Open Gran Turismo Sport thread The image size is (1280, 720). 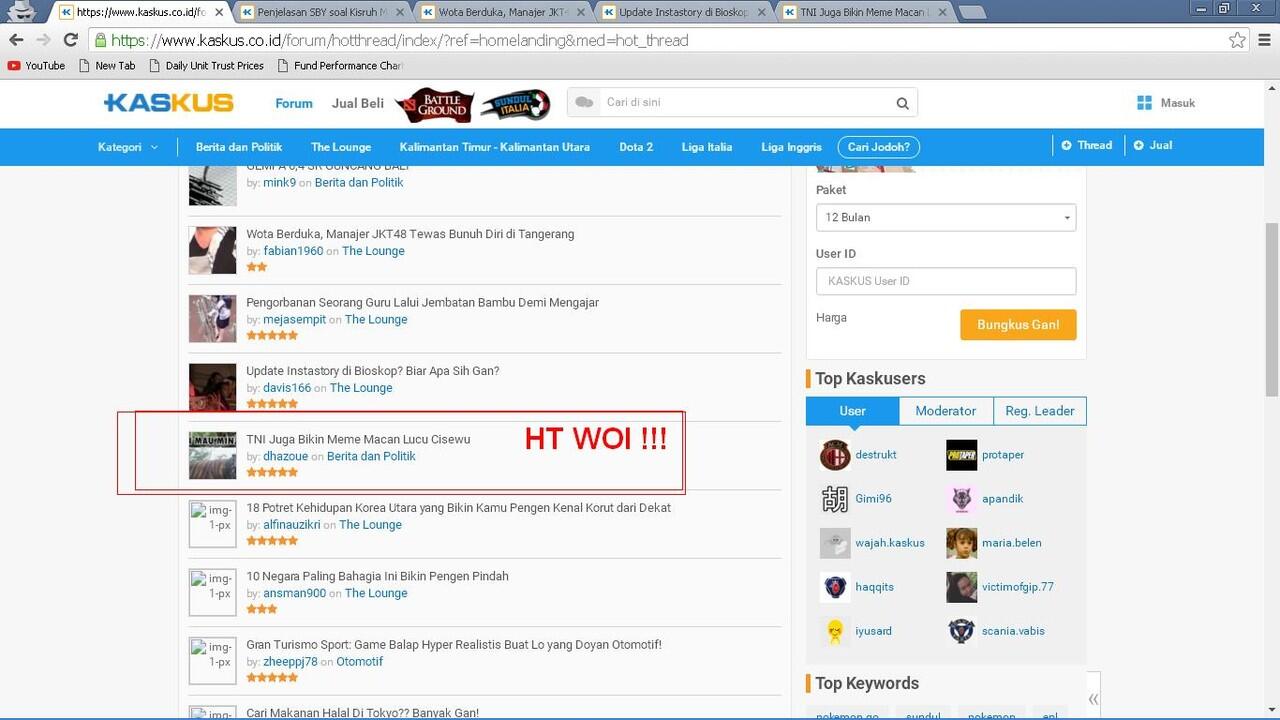tap(454, 645)
